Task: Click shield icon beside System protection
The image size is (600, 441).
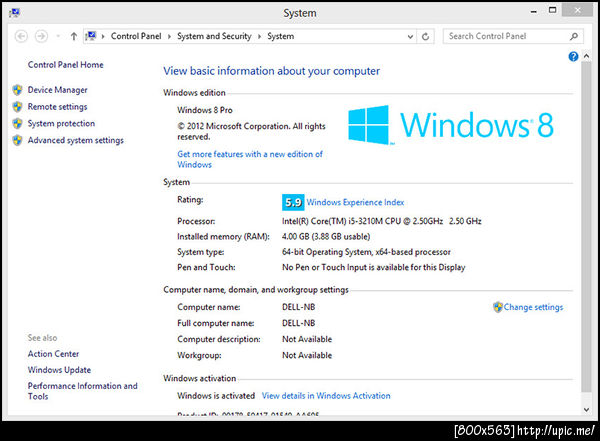Action: [17, 124]
